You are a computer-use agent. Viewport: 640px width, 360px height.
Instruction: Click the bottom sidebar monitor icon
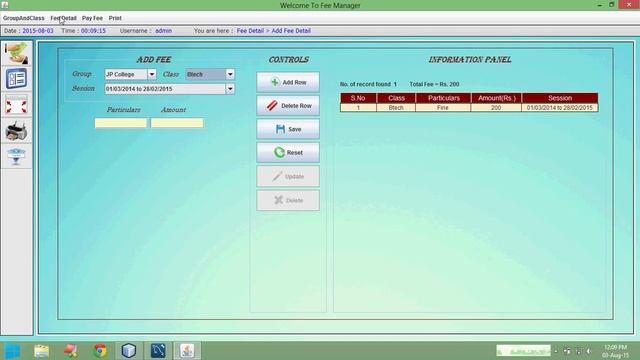click(x=16, y=156)
